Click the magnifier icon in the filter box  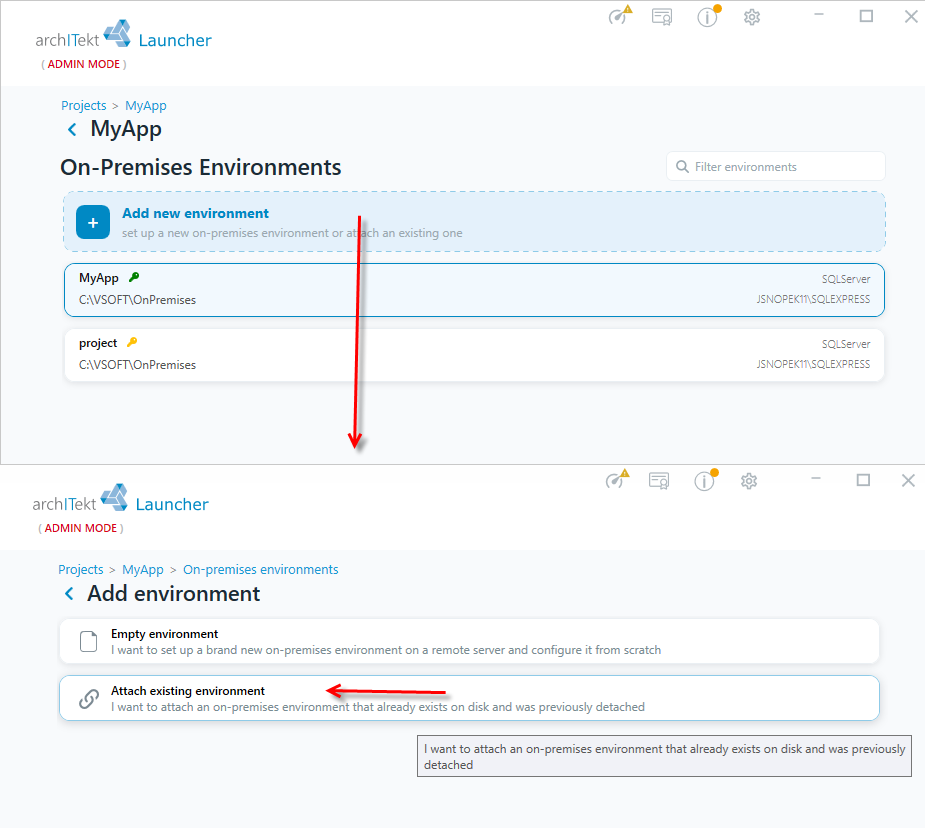coord(682,167)
